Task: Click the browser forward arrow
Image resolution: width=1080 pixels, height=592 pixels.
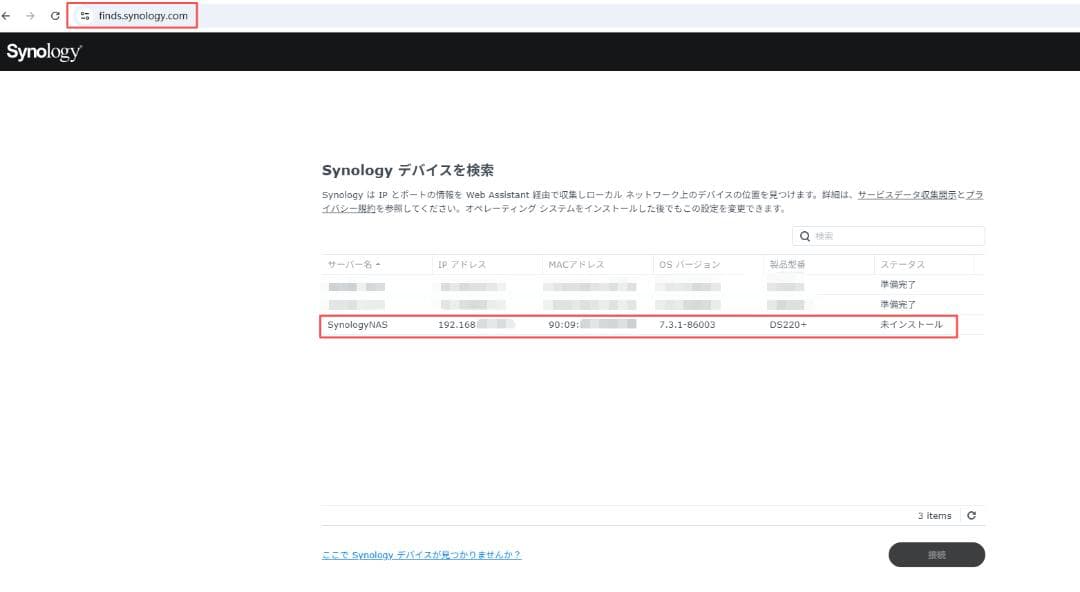Action: 30,15
